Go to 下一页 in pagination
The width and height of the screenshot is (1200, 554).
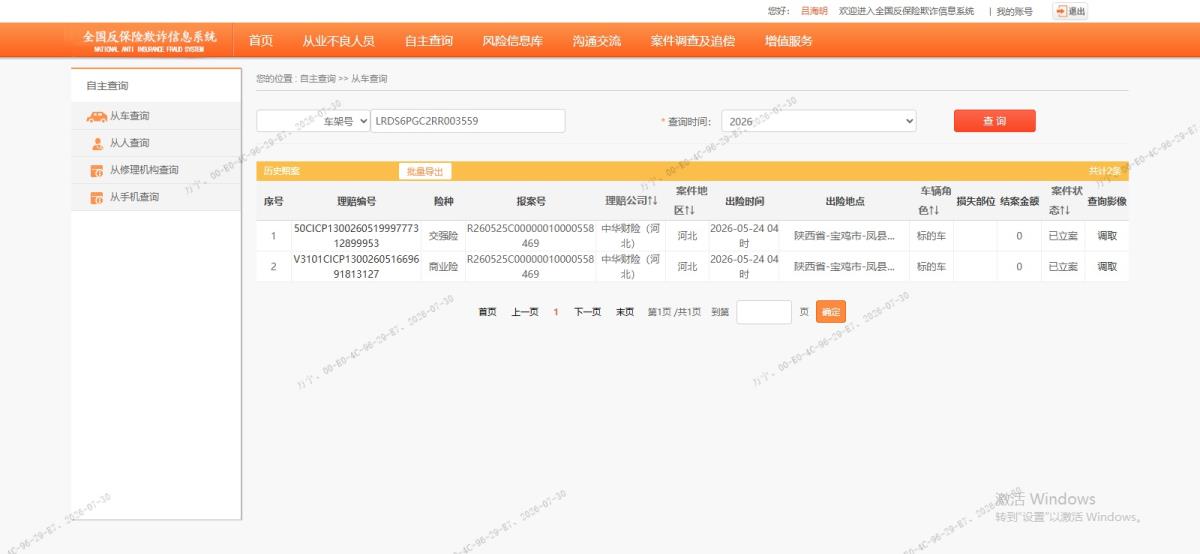pos(587,312)
